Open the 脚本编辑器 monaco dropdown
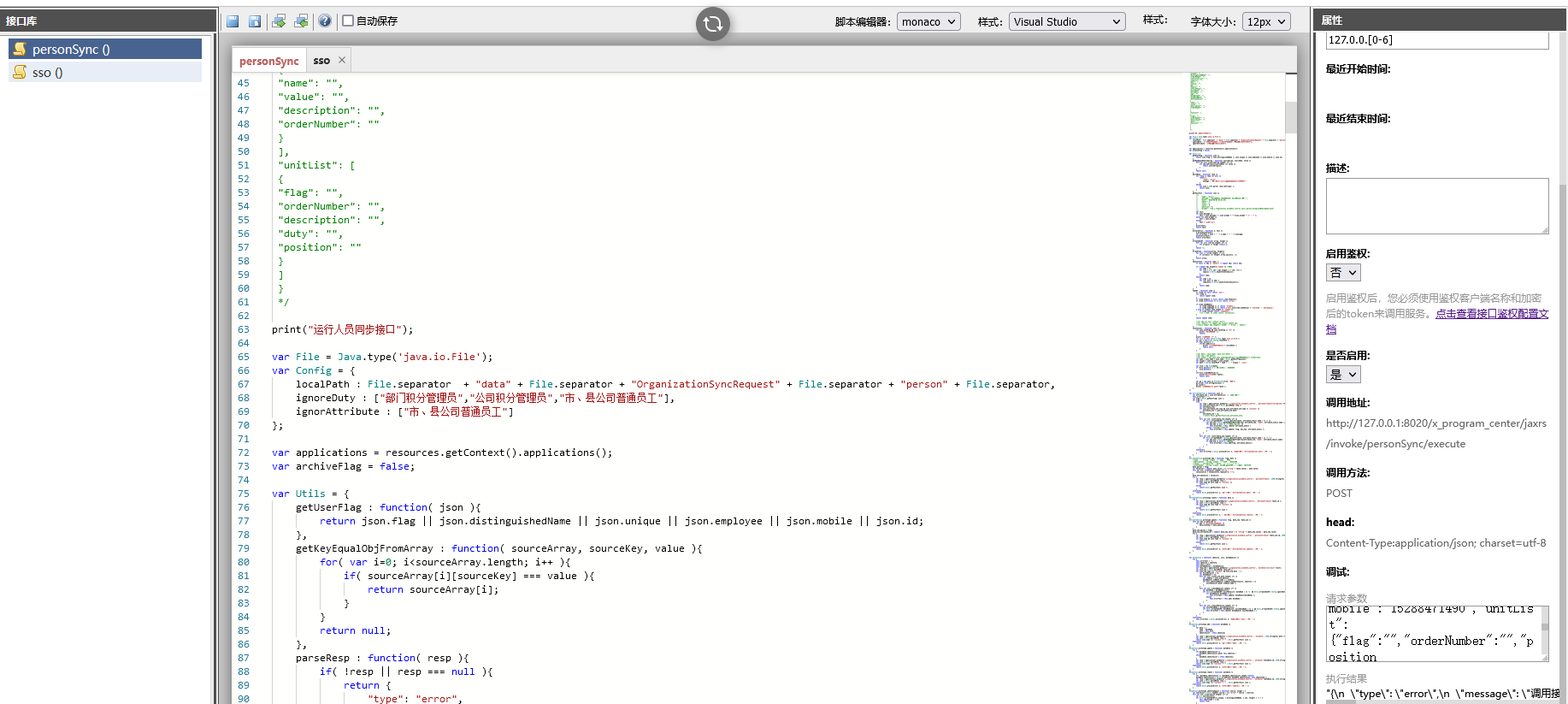The image size is (1568, 704). (x=928, y=21)
